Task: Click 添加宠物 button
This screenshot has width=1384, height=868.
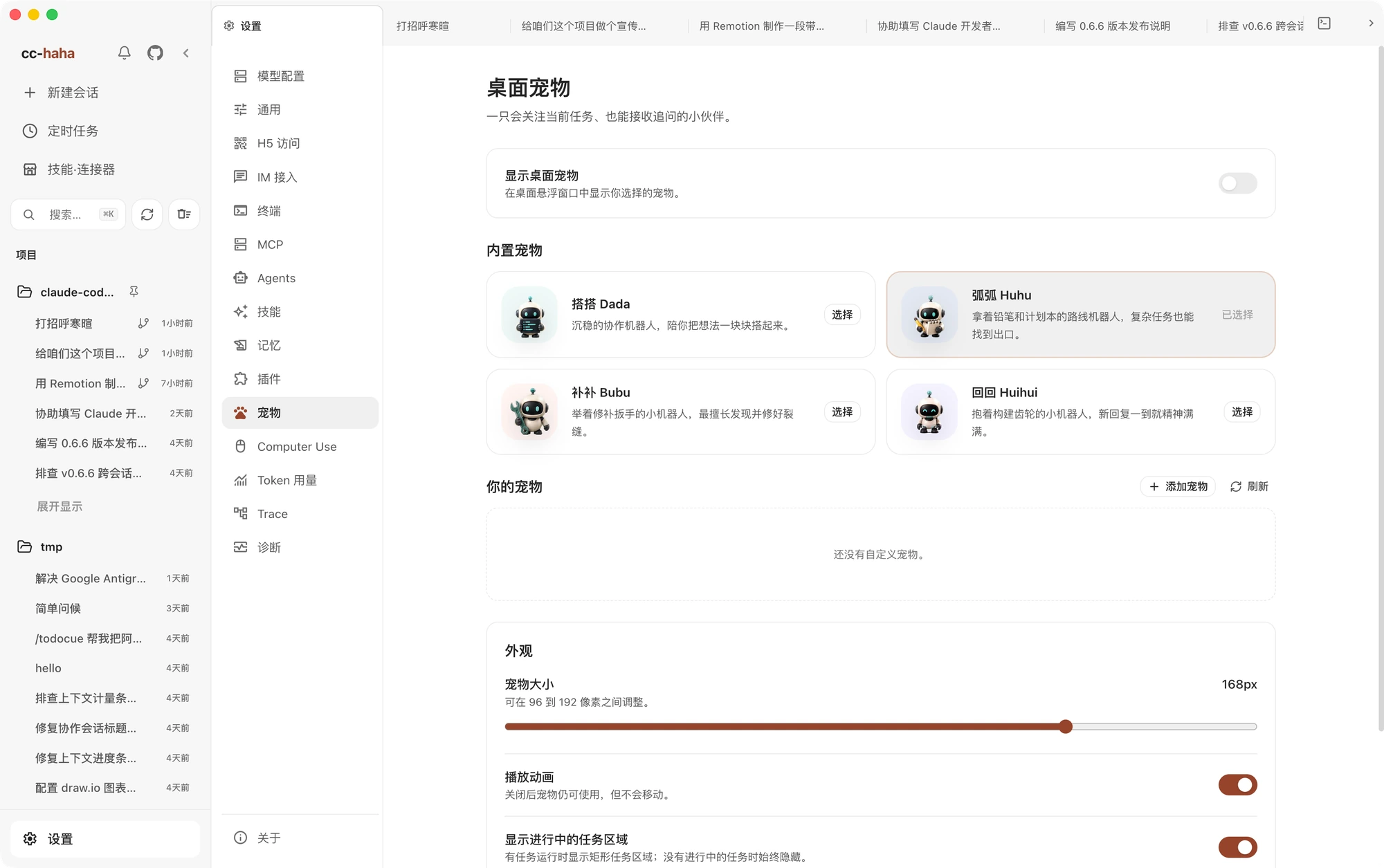Action: (x=1178, y=487)
